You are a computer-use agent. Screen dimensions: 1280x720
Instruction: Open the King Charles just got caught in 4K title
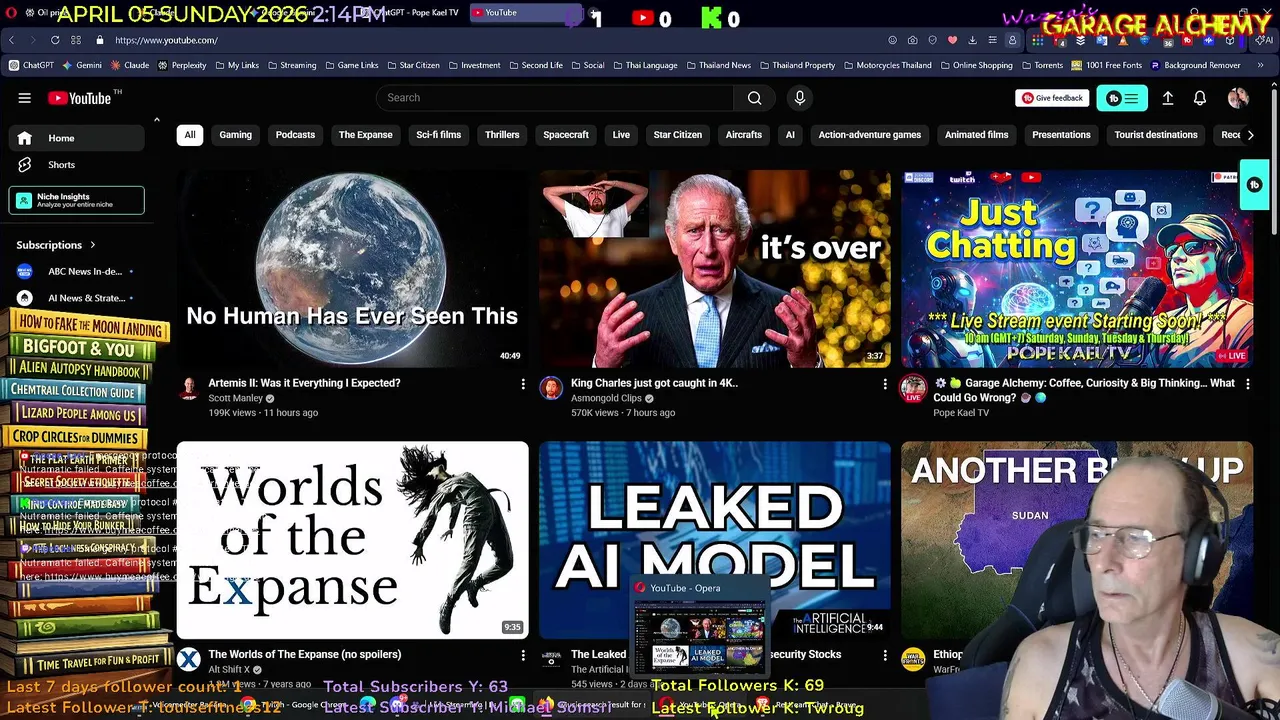(654, 383)
